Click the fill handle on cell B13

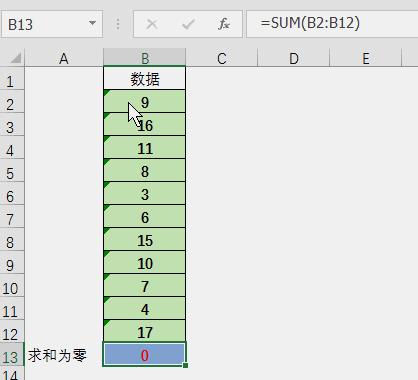pyautogui.click(x=185, y=365)
